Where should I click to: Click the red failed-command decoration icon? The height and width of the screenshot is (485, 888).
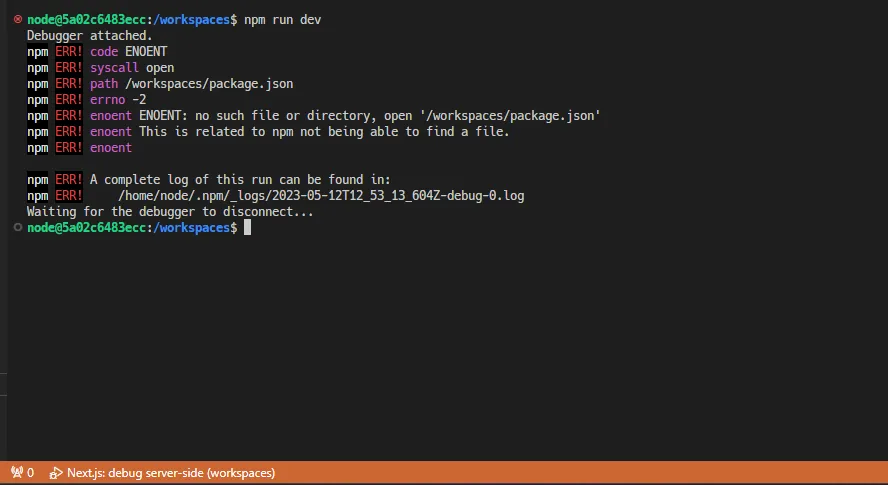pyautogui.click(x=17, y=20)
